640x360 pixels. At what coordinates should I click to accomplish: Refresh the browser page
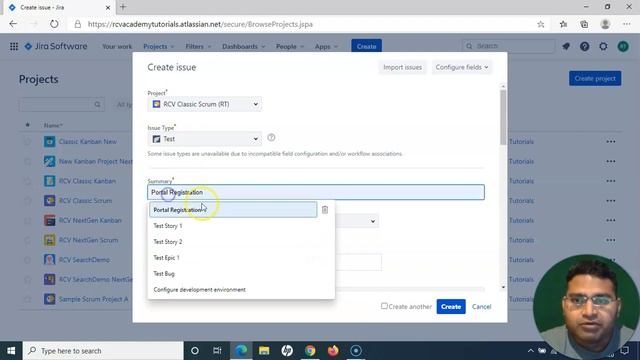[54, 24]
